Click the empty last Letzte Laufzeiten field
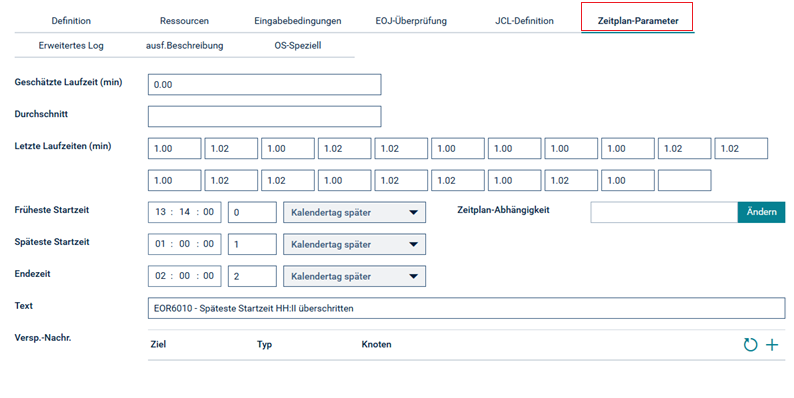794x398 pixels. coord(685,180)
